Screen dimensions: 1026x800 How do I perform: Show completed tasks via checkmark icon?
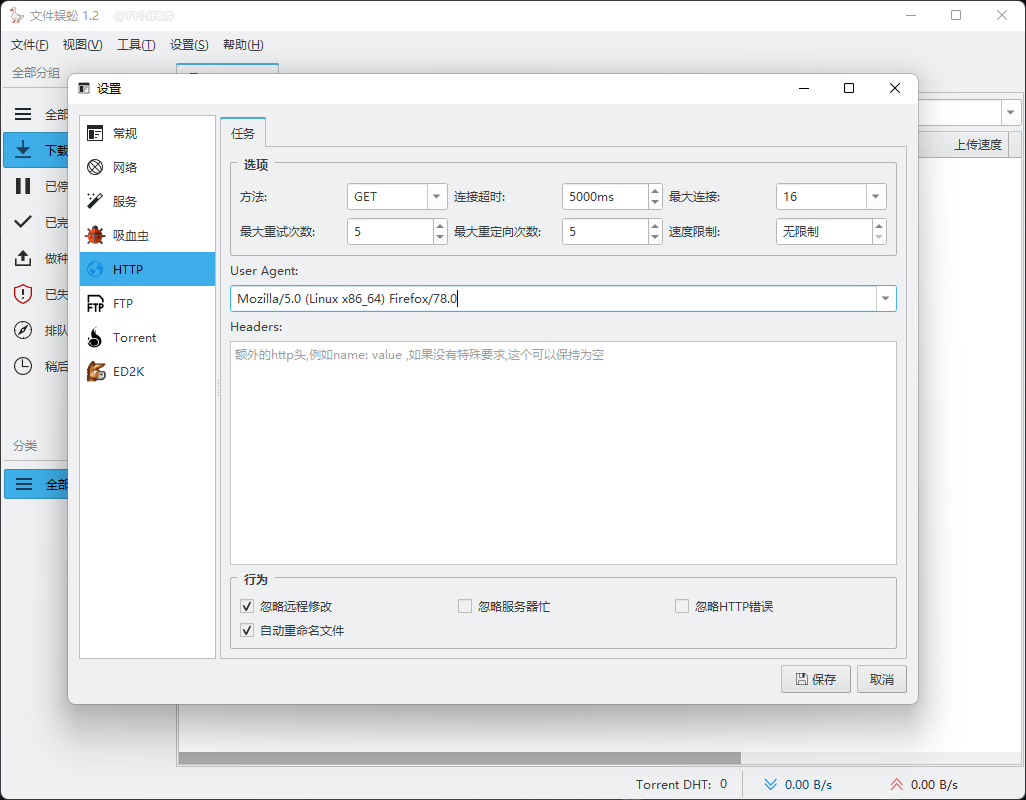[23, 222]
